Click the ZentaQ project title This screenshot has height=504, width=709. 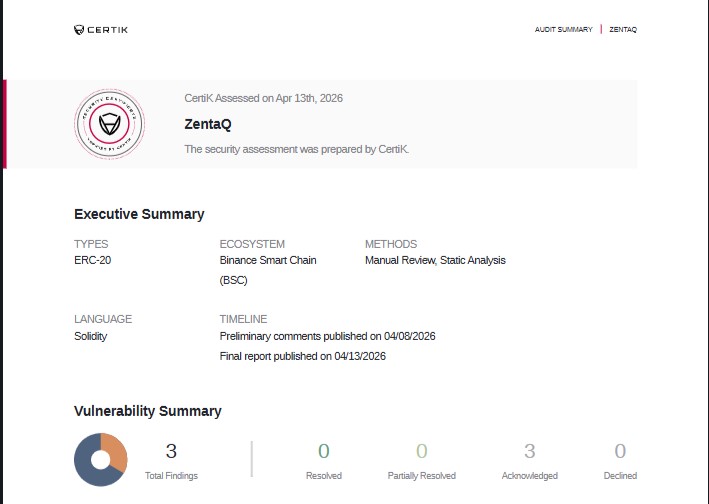pos(208,124)
